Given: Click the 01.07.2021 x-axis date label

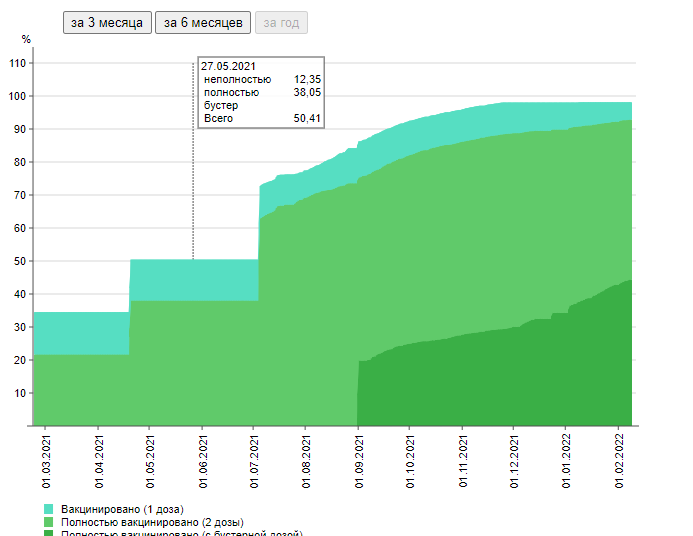Looking at the screenshot, I should pyautogui.click(x=254, y=460).
